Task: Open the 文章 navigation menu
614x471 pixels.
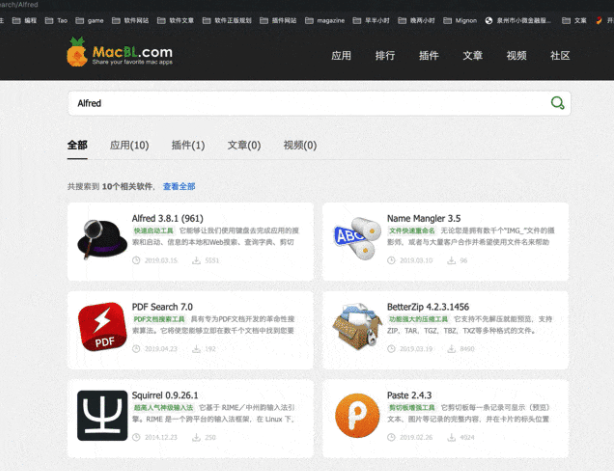Action: pyautogui.click(x=473, y=56)
